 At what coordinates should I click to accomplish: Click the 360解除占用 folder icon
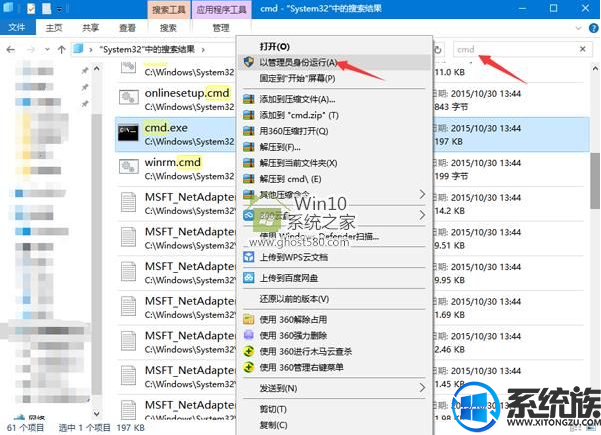point(249,319)
